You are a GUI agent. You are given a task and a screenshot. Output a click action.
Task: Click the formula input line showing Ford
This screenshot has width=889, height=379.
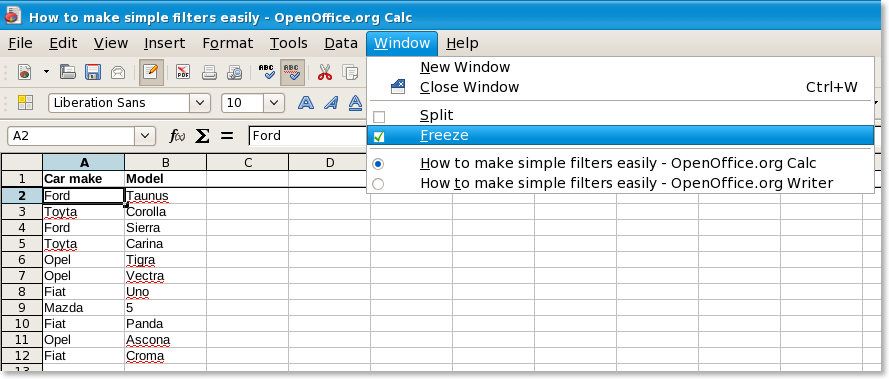[307, 136]
